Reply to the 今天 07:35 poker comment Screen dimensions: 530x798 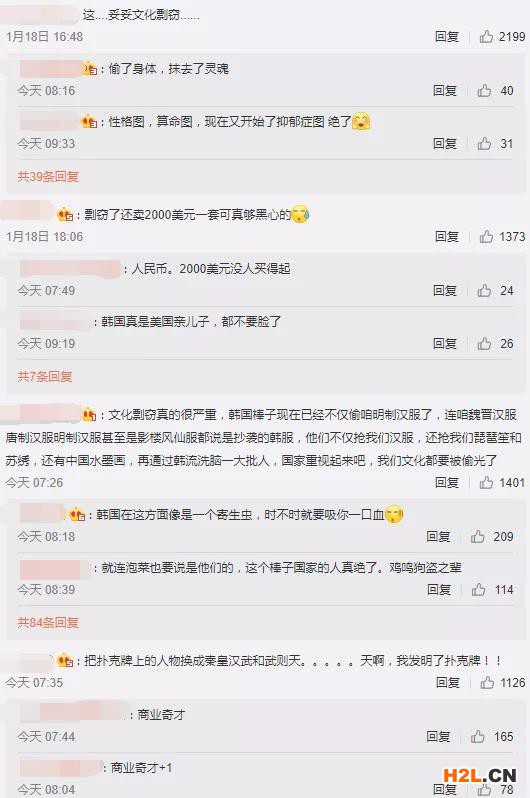448,682
